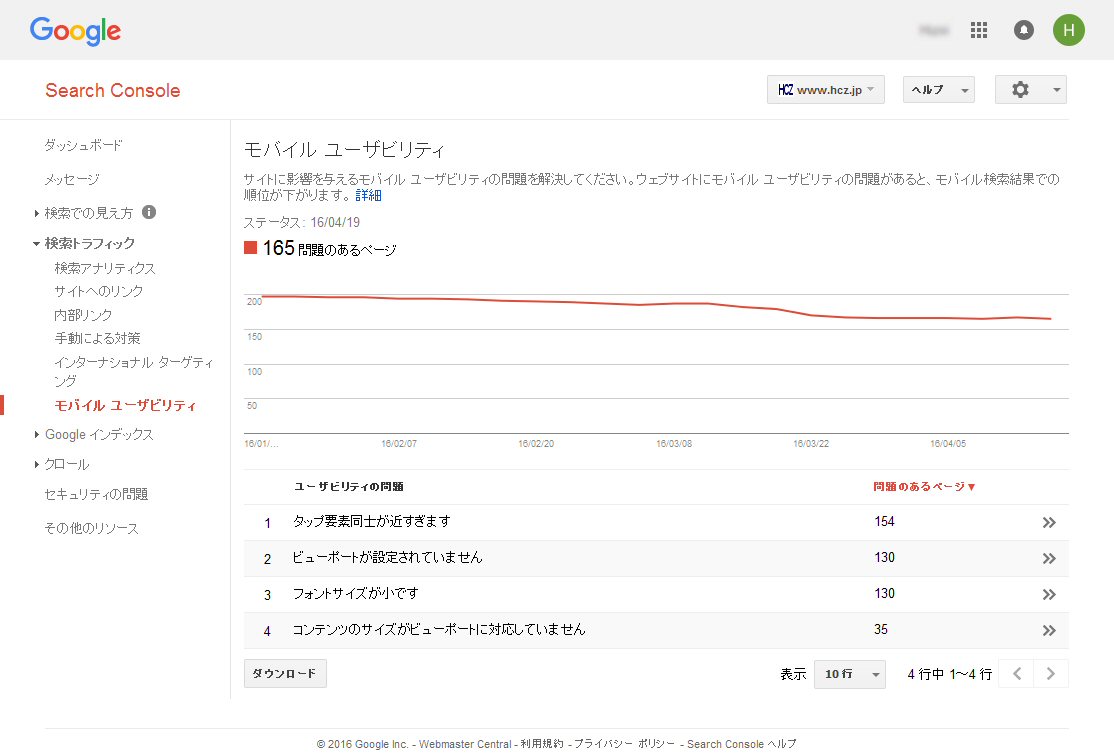Select サイトへのリンク in the sidebar
Image resolution: width=1114 pixels, height=755 pixels.
point(99,291)
